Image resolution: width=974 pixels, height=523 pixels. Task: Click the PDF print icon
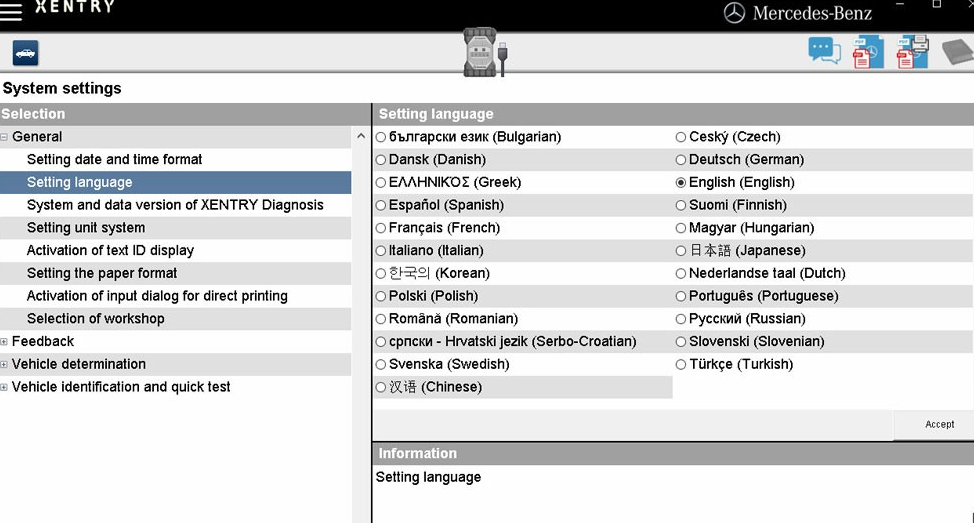pyautogui.click(x=912, y=52)
